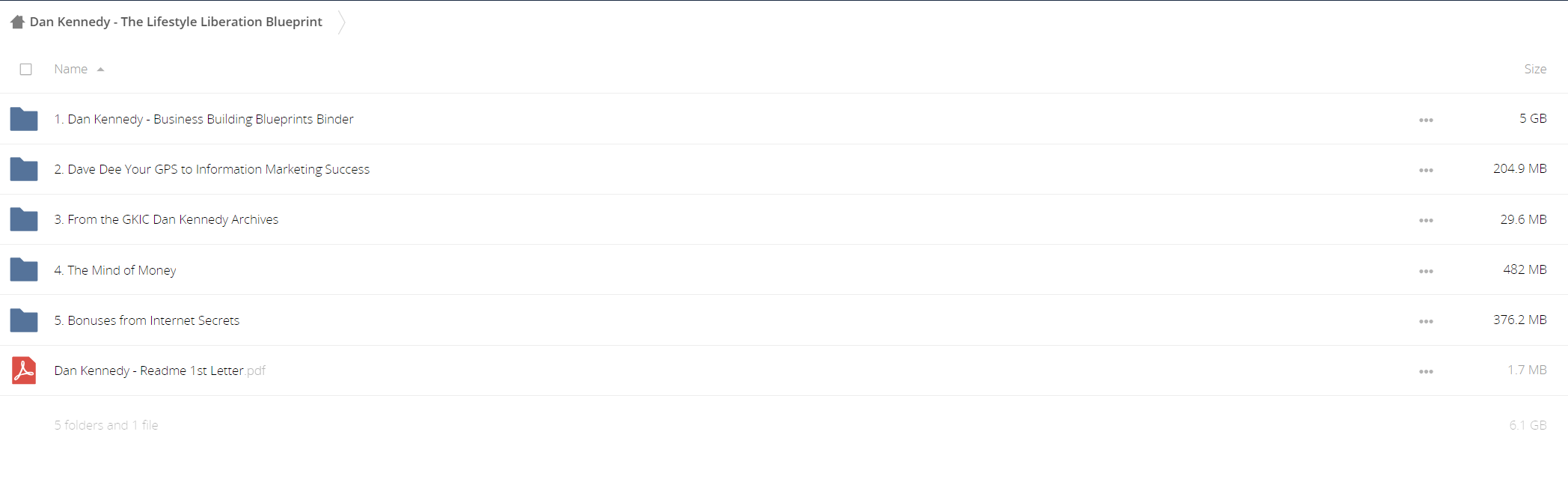Open '1. Dan Kennedy - Business Building Blueprints Binder' link
The image size is (1568, 479).
[x=203, y=119]
